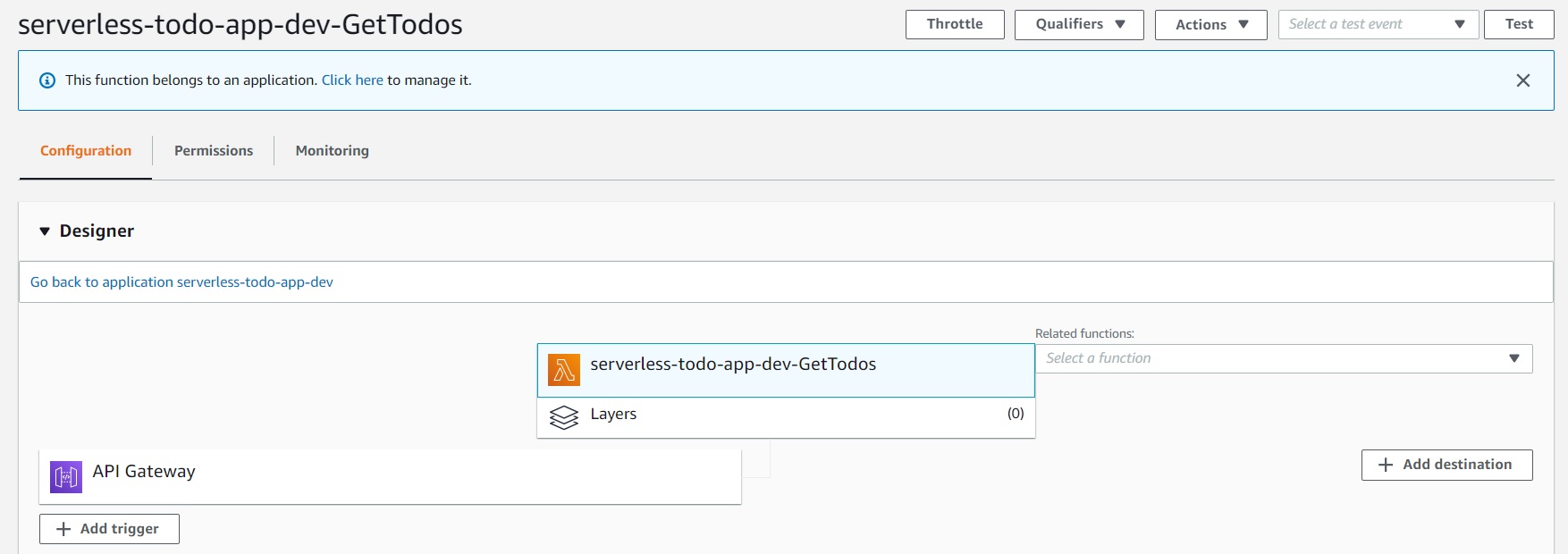The width and height of the screenshot is (1568, 554).
Task: Select the serverless-todo-app-dev-GetTodos function box
Action: (x=786, y=370)
